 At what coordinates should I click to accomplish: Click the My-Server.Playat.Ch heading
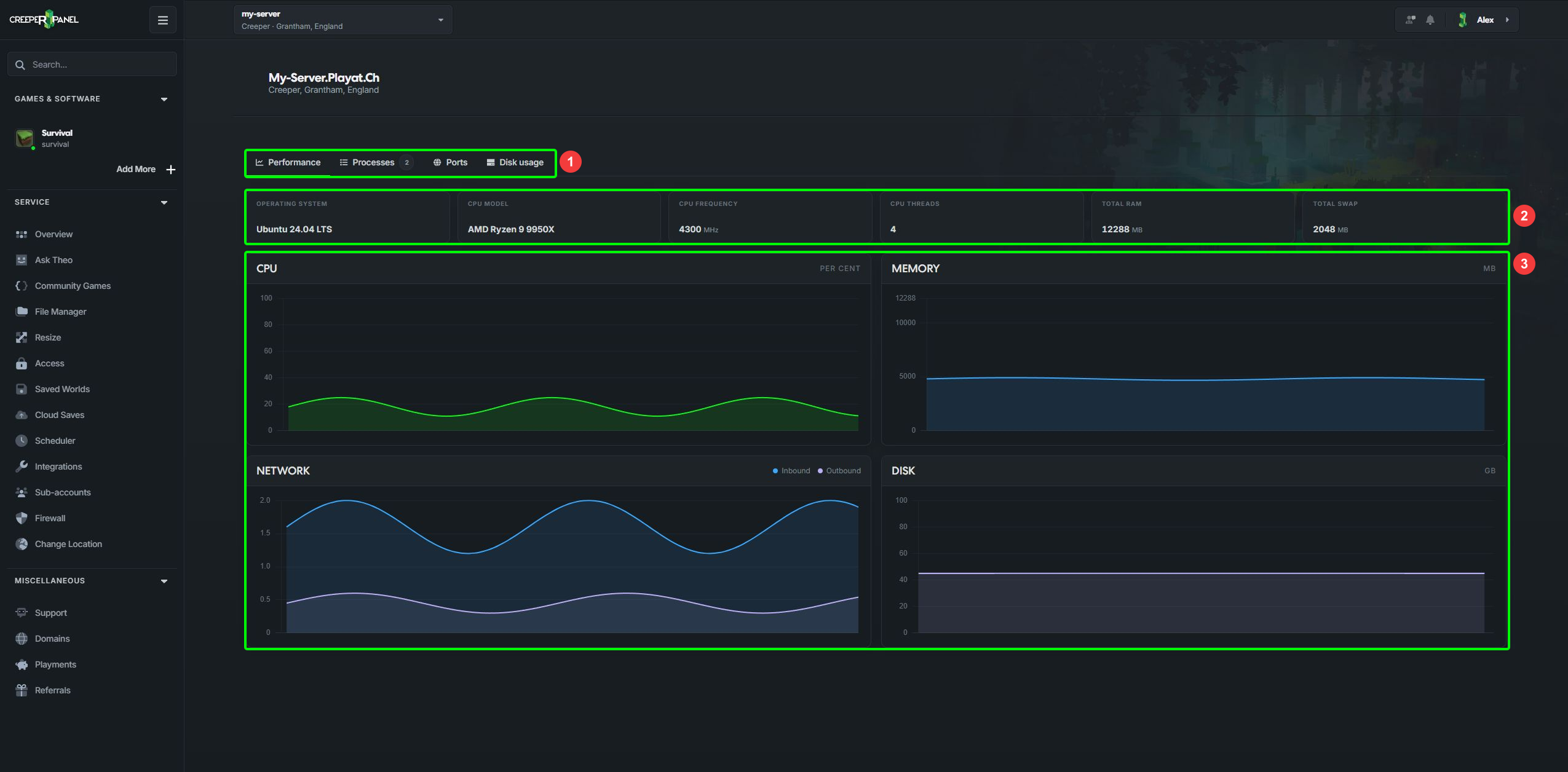tap(324, 77)
